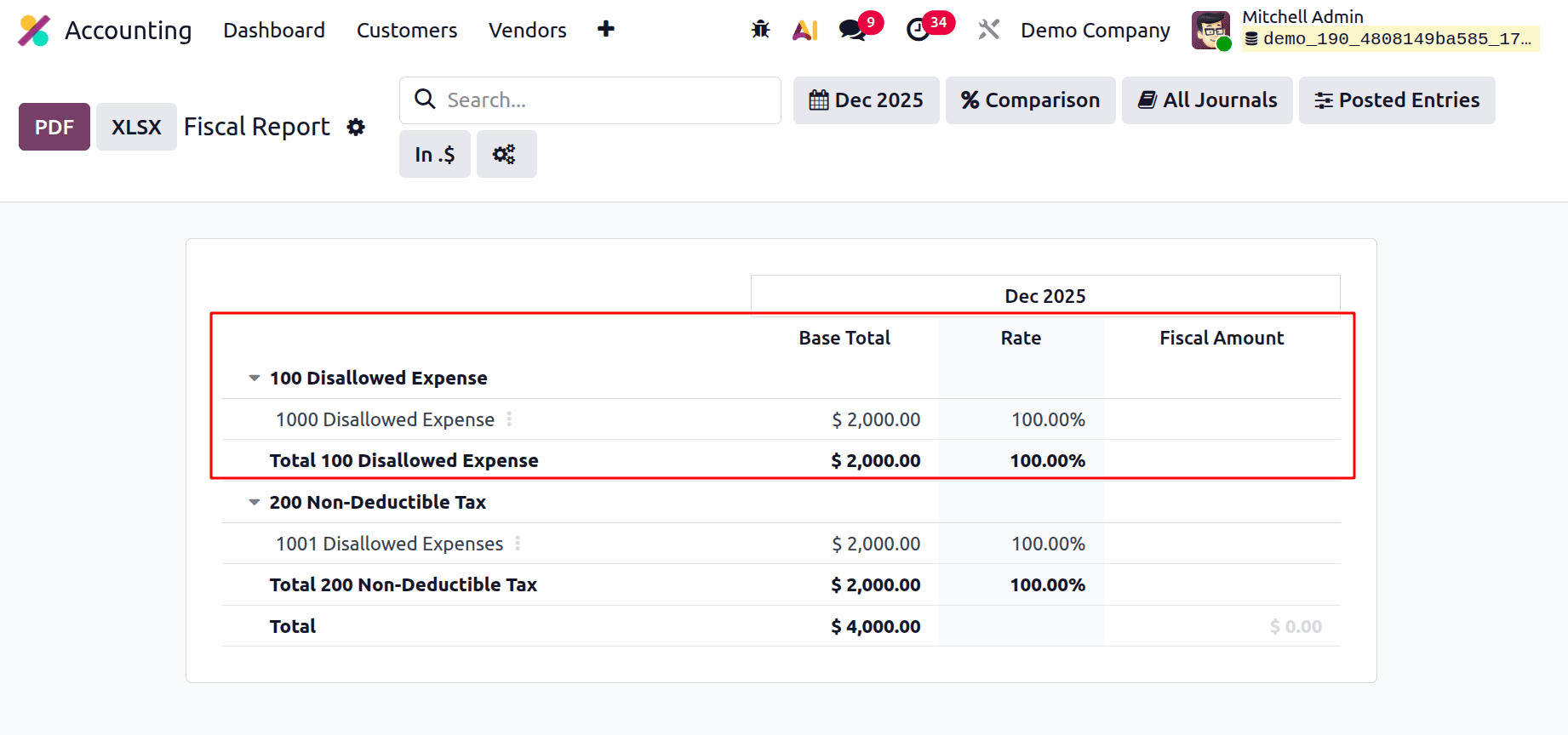The height and width of the screenshot is (735, 1568).
Task: Click Total 100 Disallowed Expense row label
Action: (403, 460)
